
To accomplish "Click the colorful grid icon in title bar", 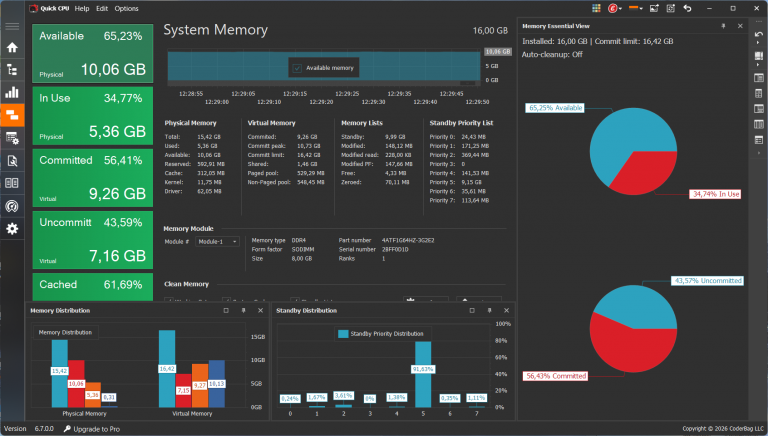I will click(x=596, y=8).
